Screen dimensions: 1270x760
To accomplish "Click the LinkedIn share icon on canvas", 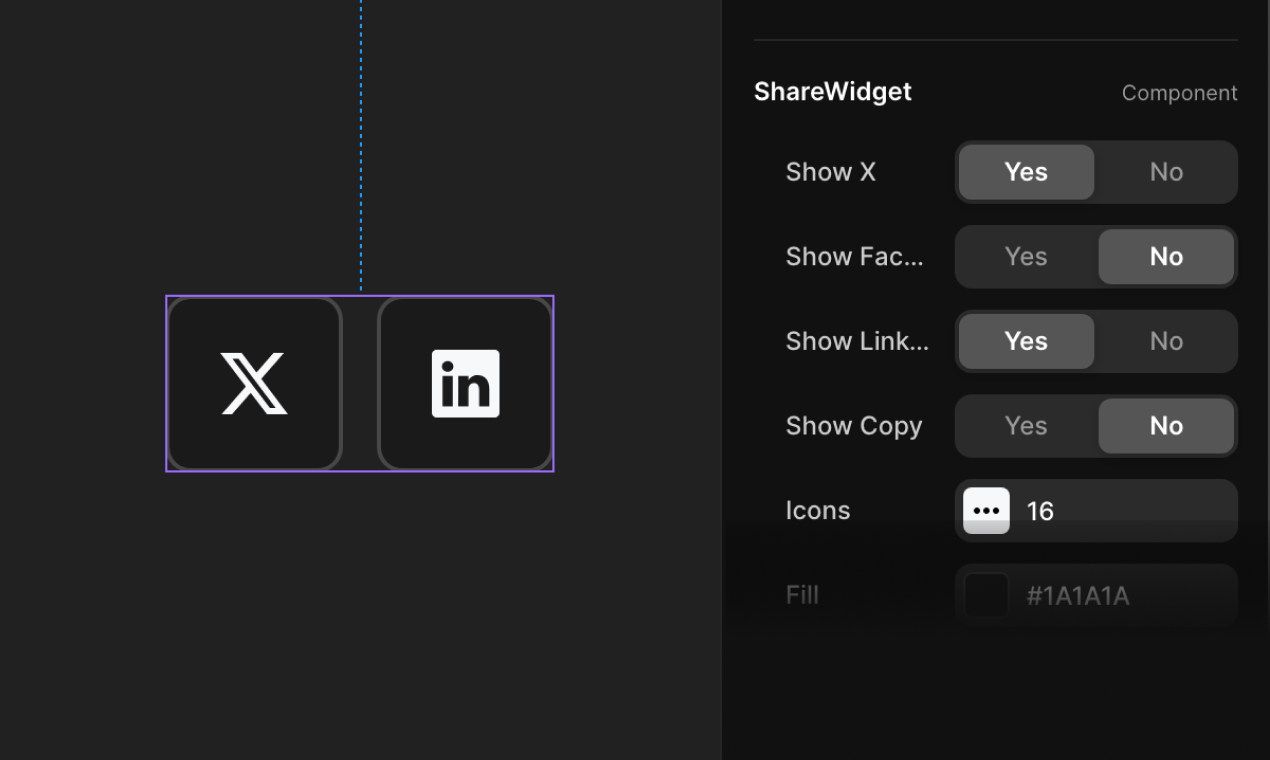I will (x=465, y=383).
